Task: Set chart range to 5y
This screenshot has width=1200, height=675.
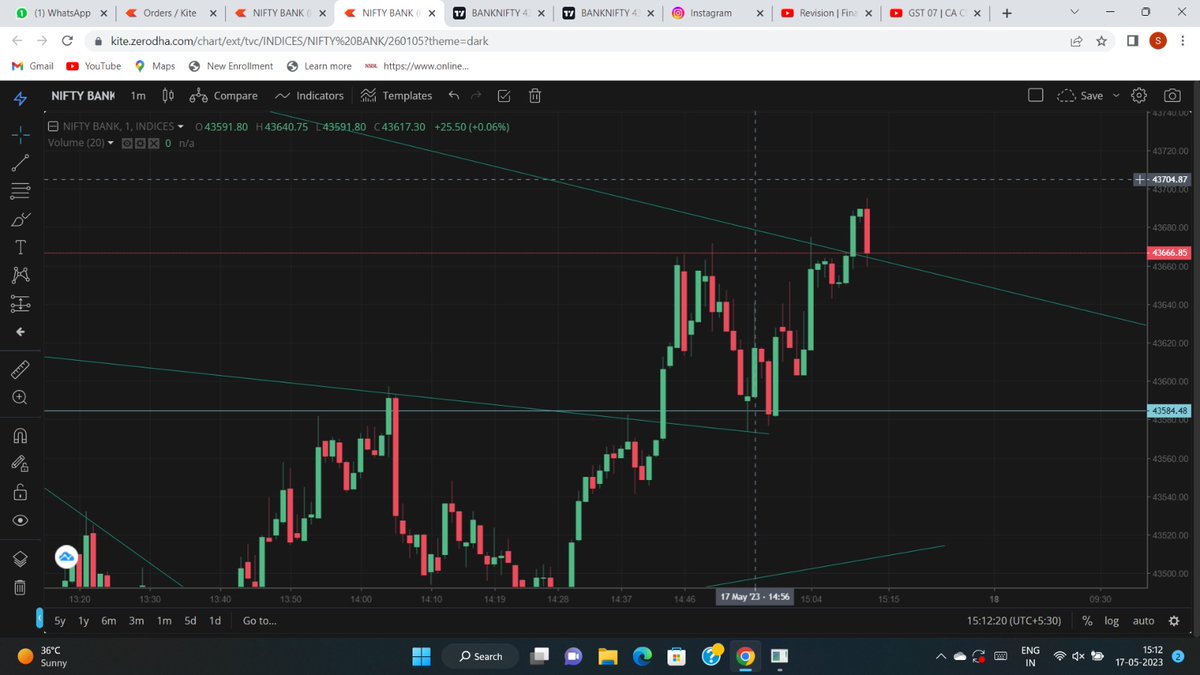Action: [x=60, y=621]
